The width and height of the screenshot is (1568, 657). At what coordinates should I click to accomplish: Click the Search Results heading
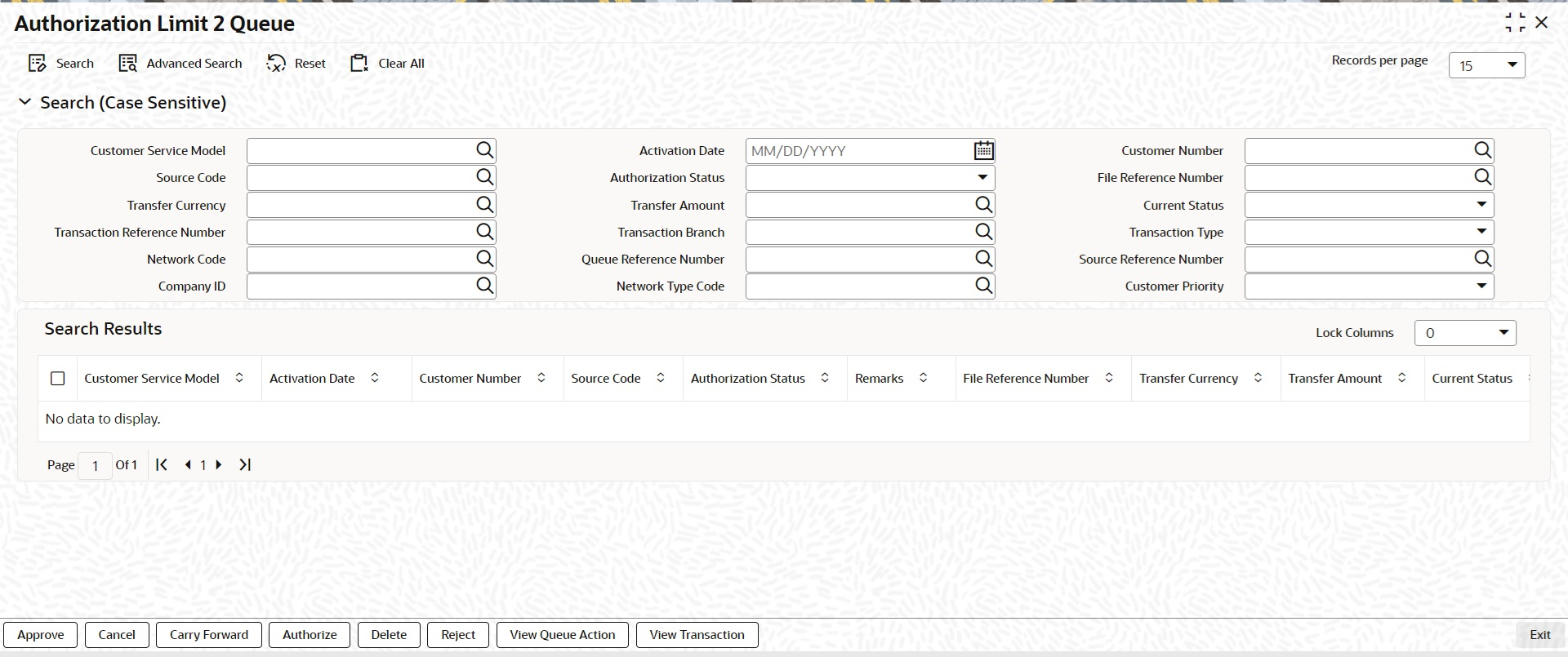[x=103, y=329]
